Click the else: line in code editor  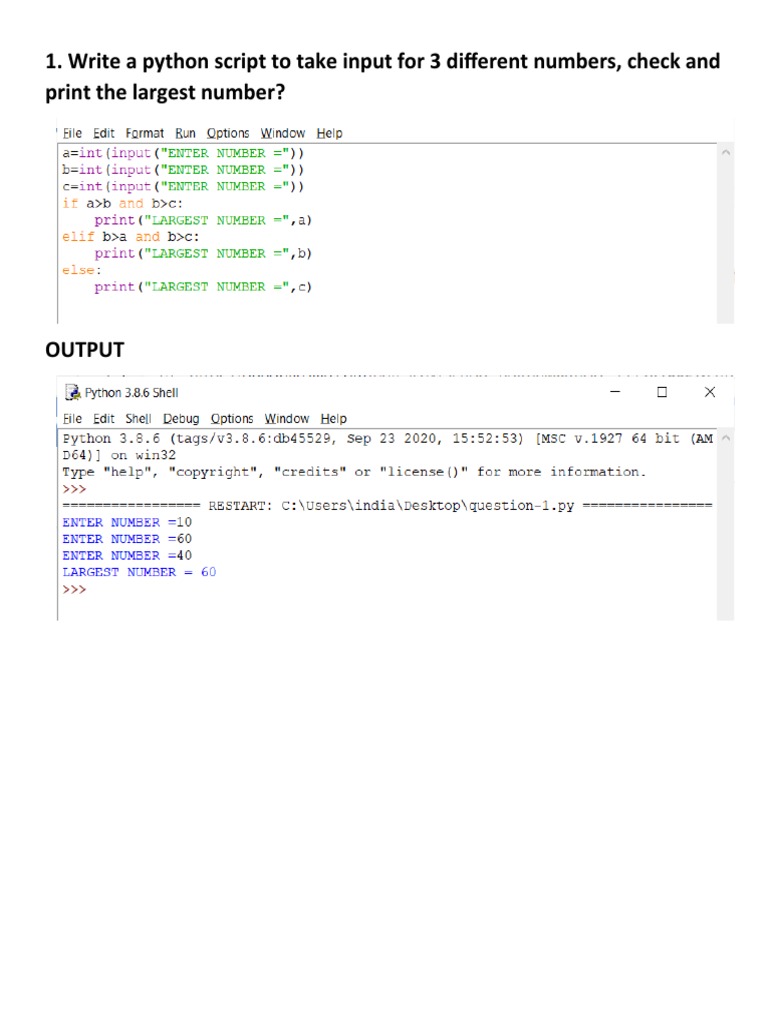pos(82,270)
